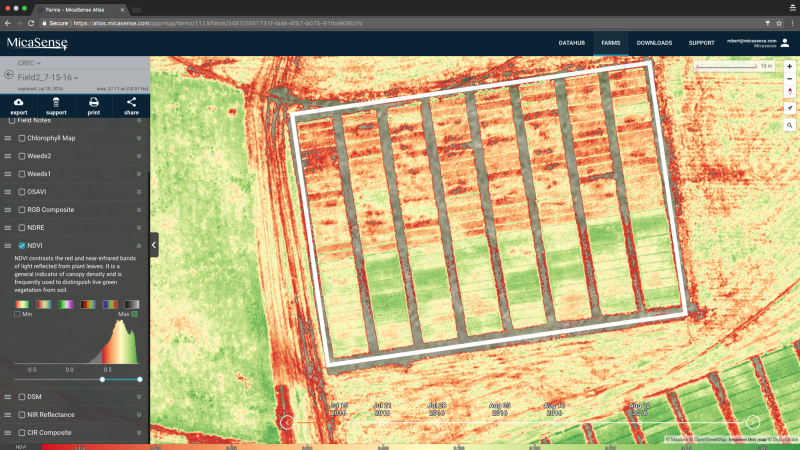Click the SUPPORT link in top navigation
This screenshot has height=450, width=800.
[701, 43]
